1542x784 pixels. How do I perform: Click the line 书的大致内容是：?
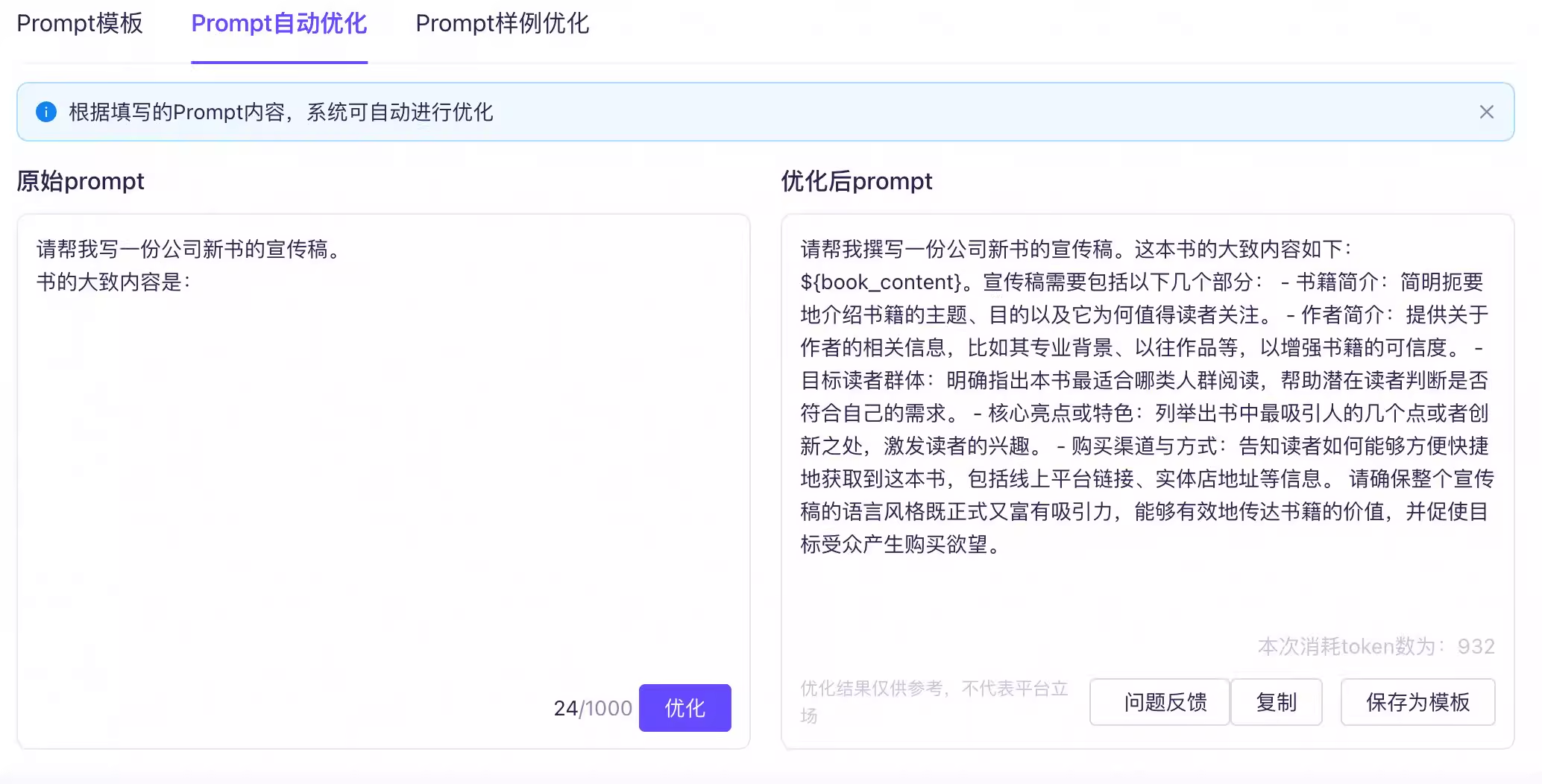click(x=114, y=282)
